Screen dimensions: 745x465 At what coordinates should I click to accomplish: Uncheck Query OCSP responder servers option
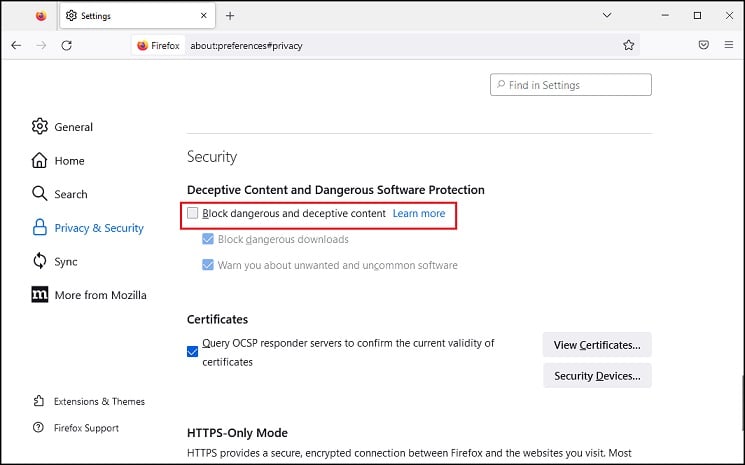pos(192,352)
